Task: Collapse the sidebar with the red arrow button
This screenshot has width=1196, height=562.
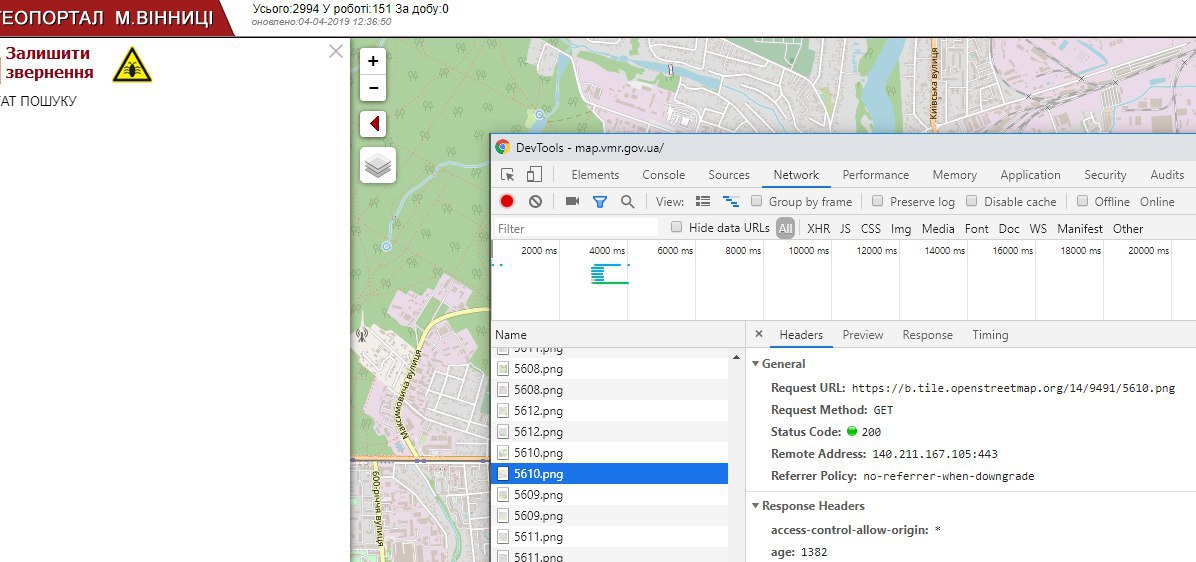Action: 374,124
